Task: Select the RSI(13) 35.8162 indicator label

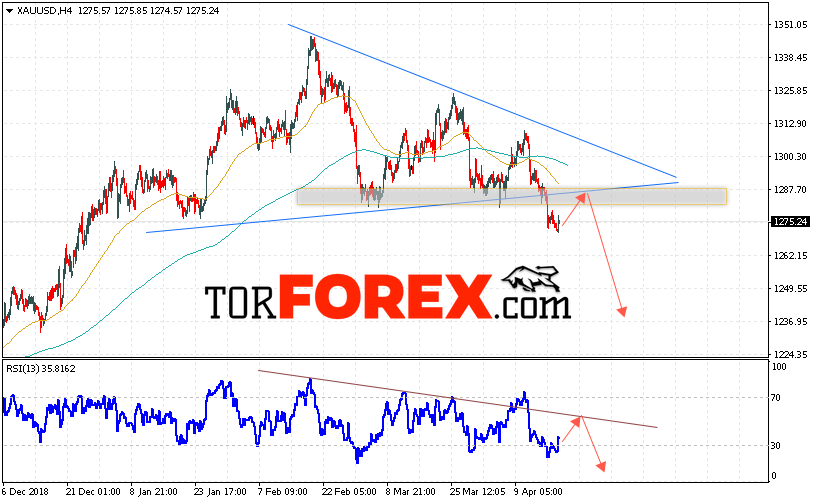Action: (x=40, y=369)
